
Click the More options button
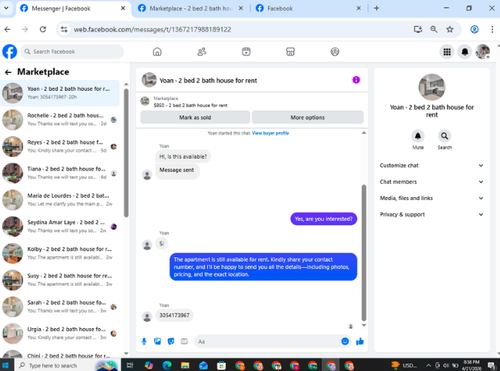pyautogui.click(x=307, y=117)
